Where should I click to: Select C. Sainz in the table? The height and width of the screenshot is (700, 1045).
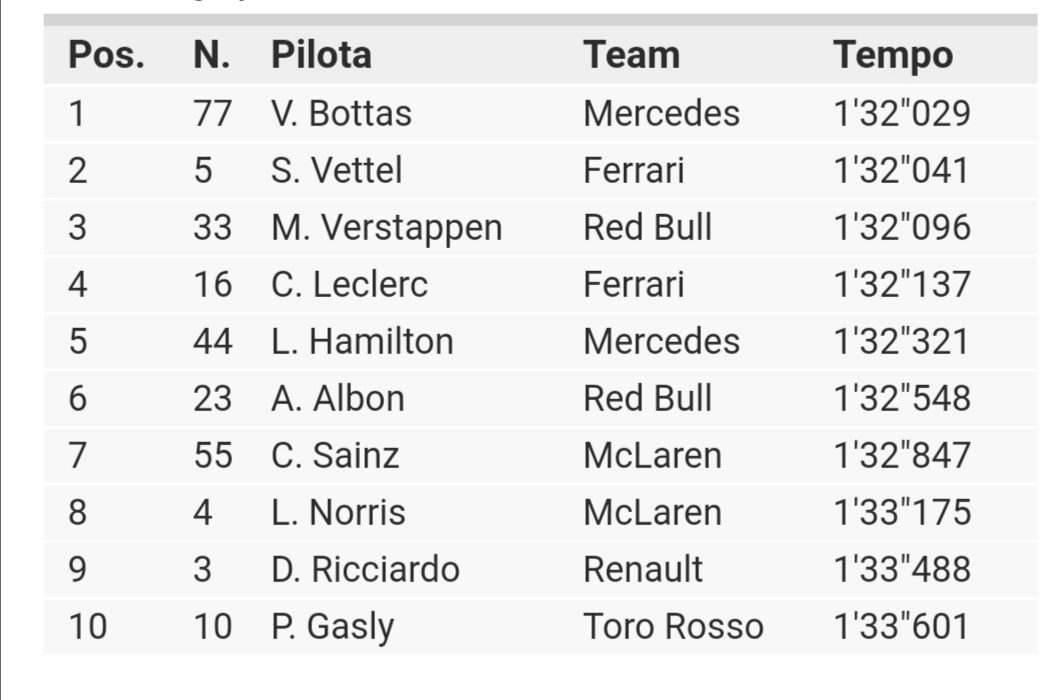[335, 455]
